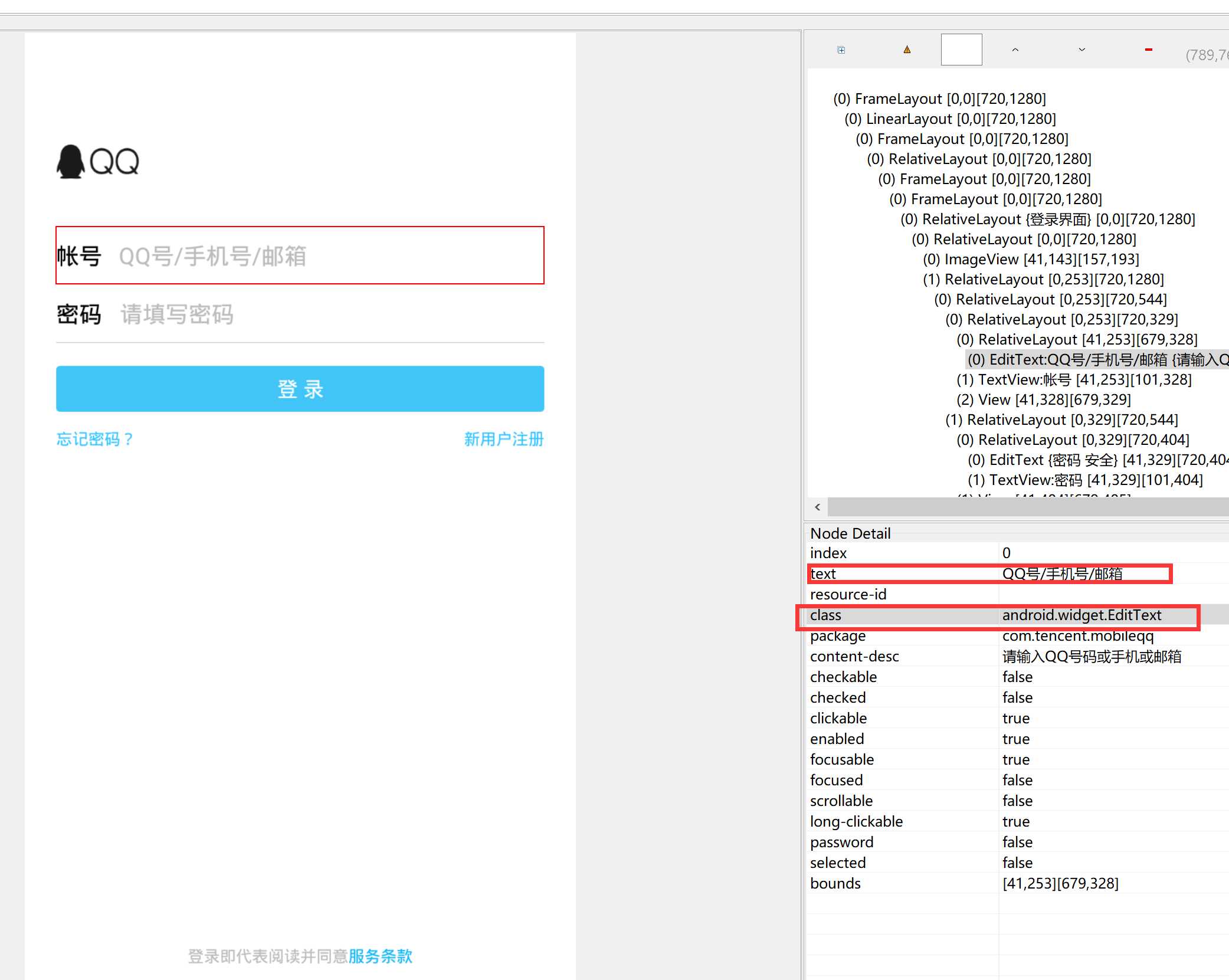The width and height of the screenshot is (1229, 980).
Task: Click the bounds row label in Node Detail
Action: pos(835,883)
